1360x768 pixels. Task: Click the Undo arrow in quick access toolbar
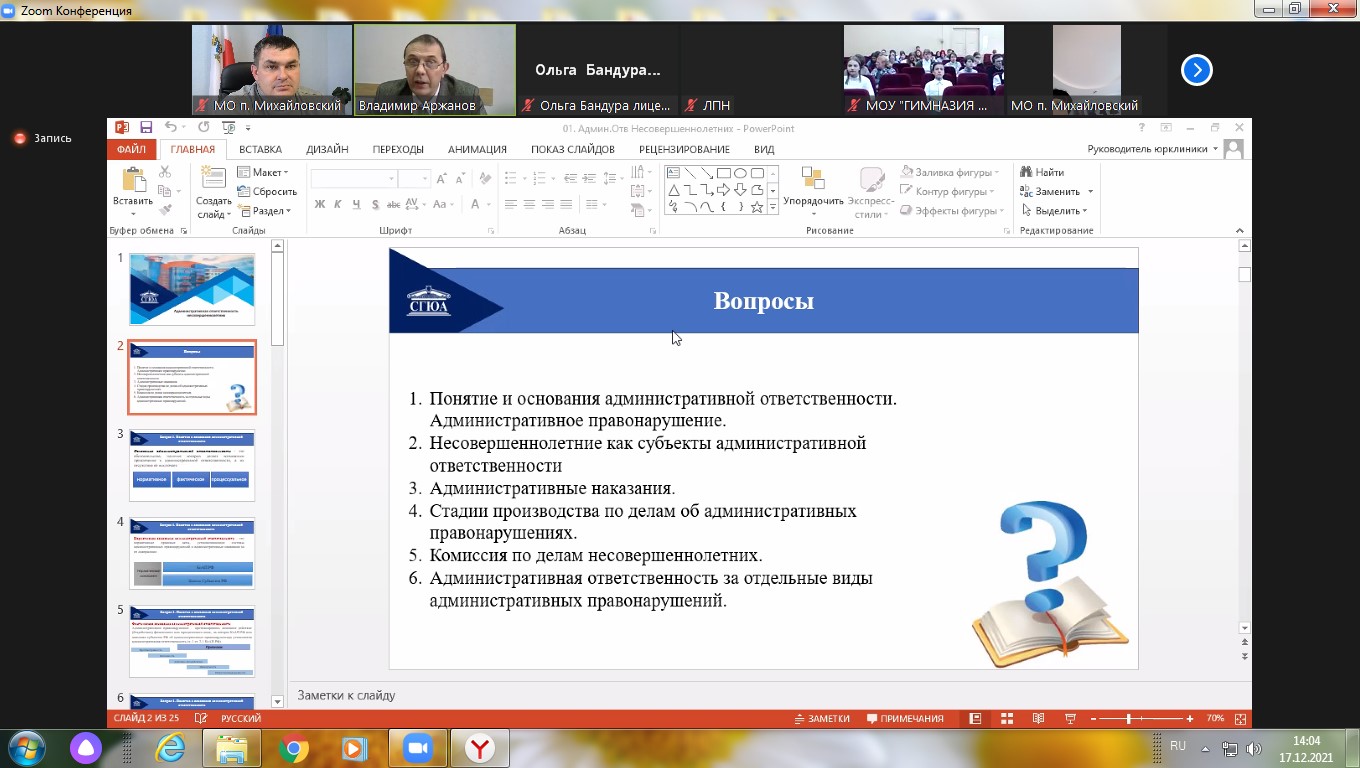point(170,128)
